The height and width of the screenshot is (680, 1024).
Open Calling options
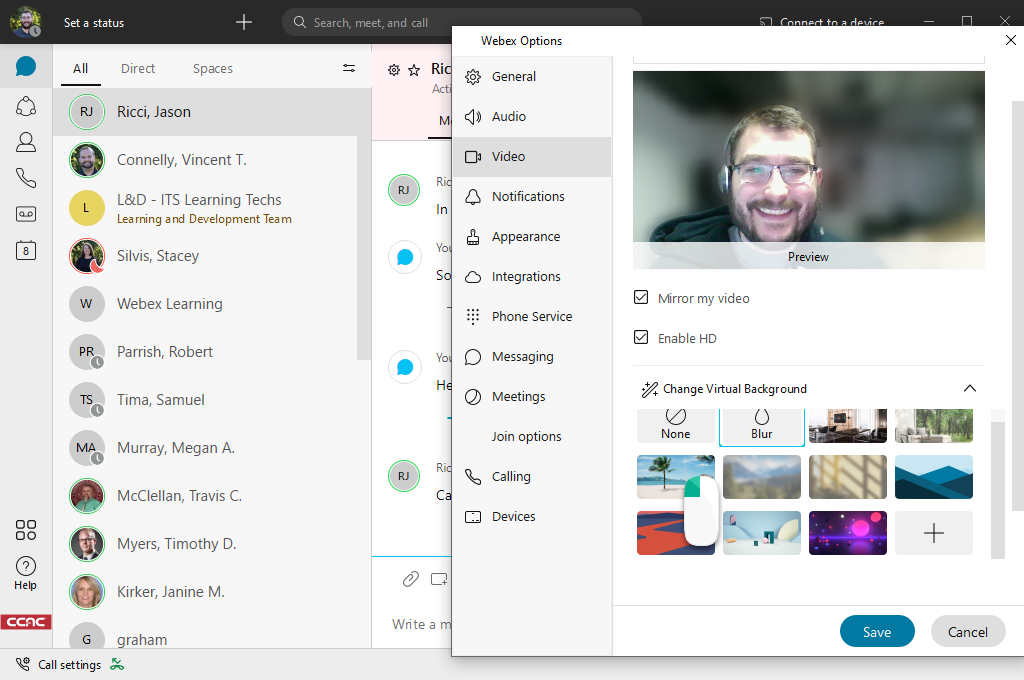[532, 477]
